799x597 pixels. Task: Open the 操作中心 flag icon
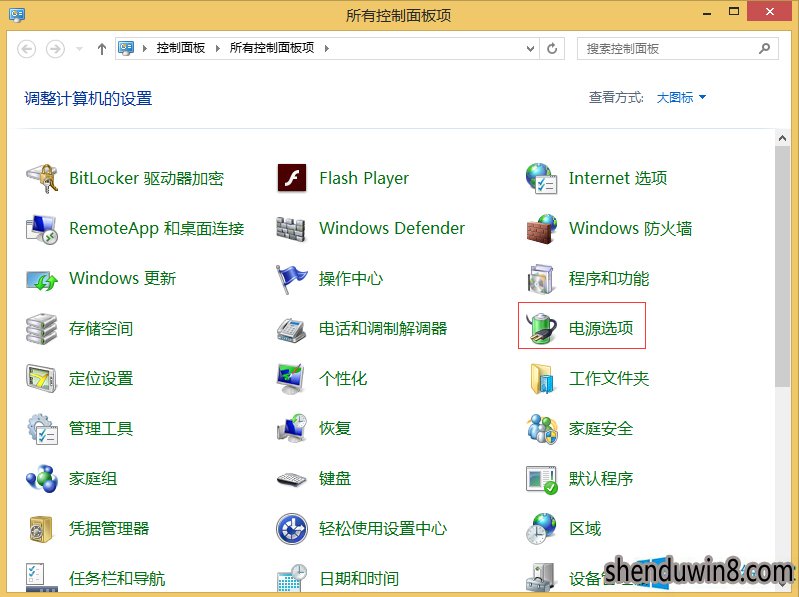coord(291,279)
